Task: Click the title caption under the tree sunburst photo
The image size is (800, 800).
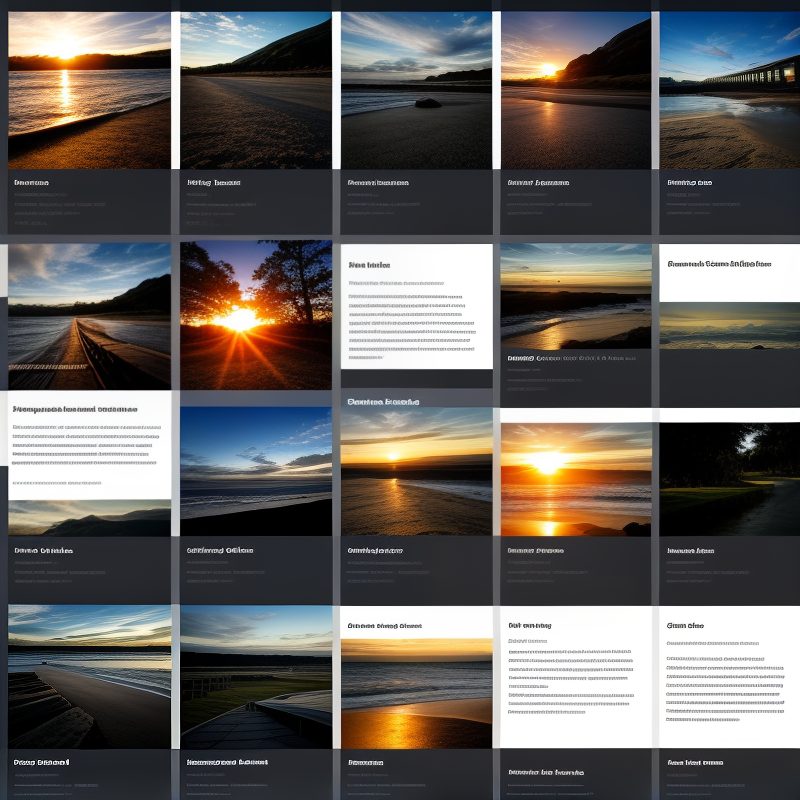Action: pyautogui.click(x=220, y=550)
